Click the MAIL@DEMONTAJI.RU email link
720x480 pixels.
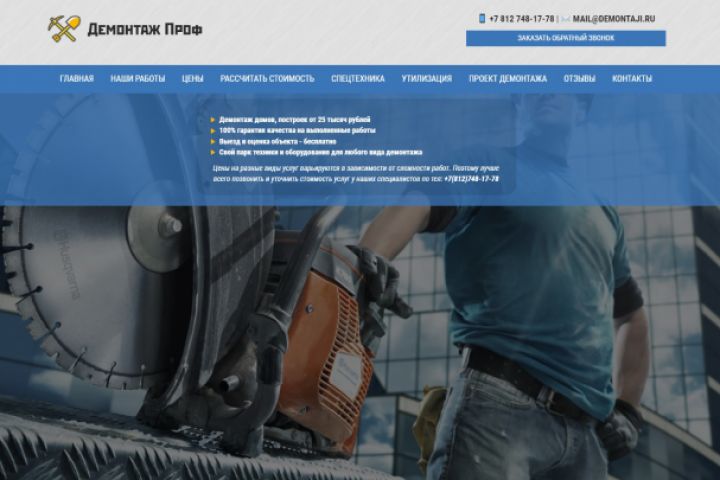tap(613, 19)
